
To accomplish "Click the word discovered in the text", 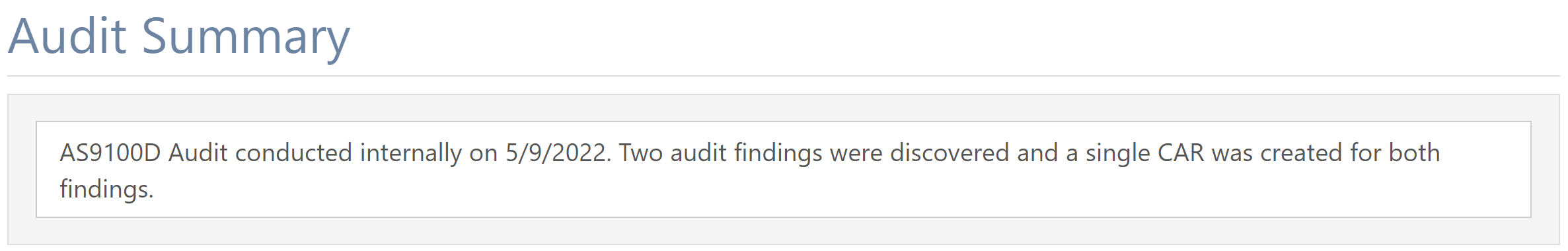I will (x=950, y=153).
